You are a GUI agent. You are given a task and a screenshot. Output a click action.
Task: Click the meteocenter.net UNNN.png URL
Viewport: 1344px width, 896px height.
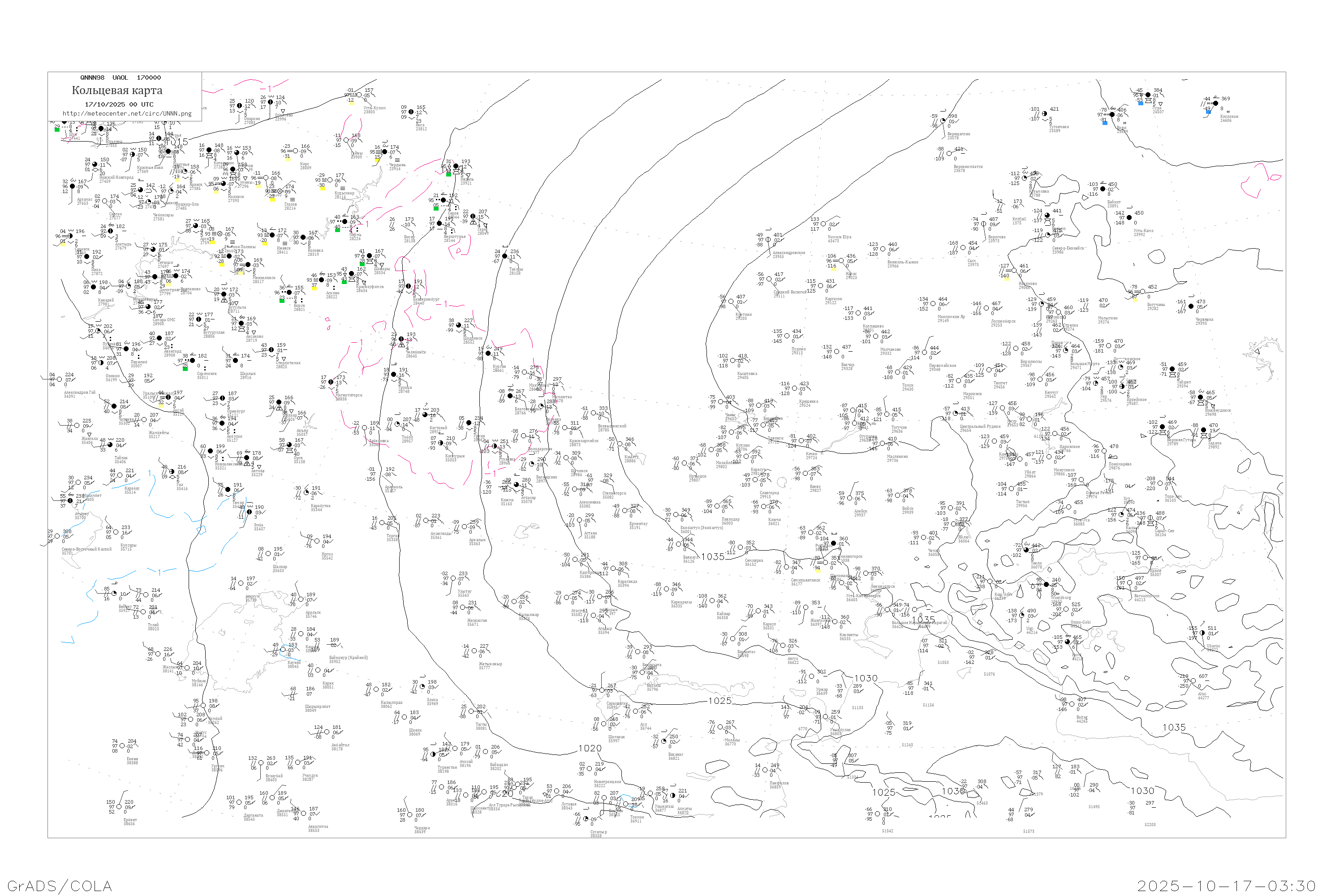127,114
